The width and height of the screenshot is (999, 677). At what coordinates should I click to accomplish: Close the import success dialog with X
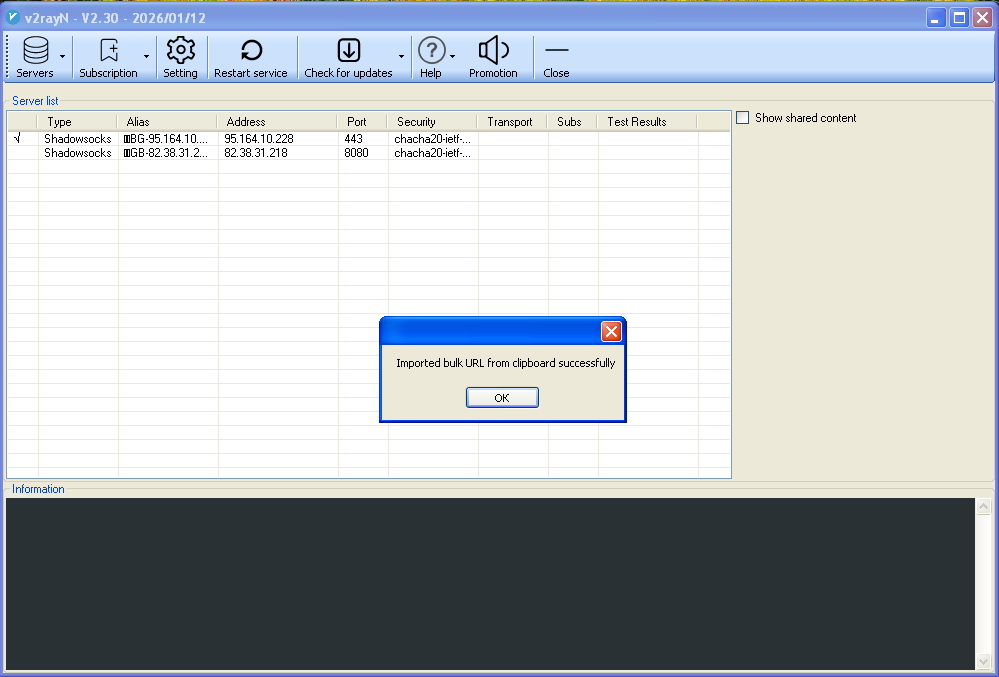pyautogui.click(x=611, y=331)
